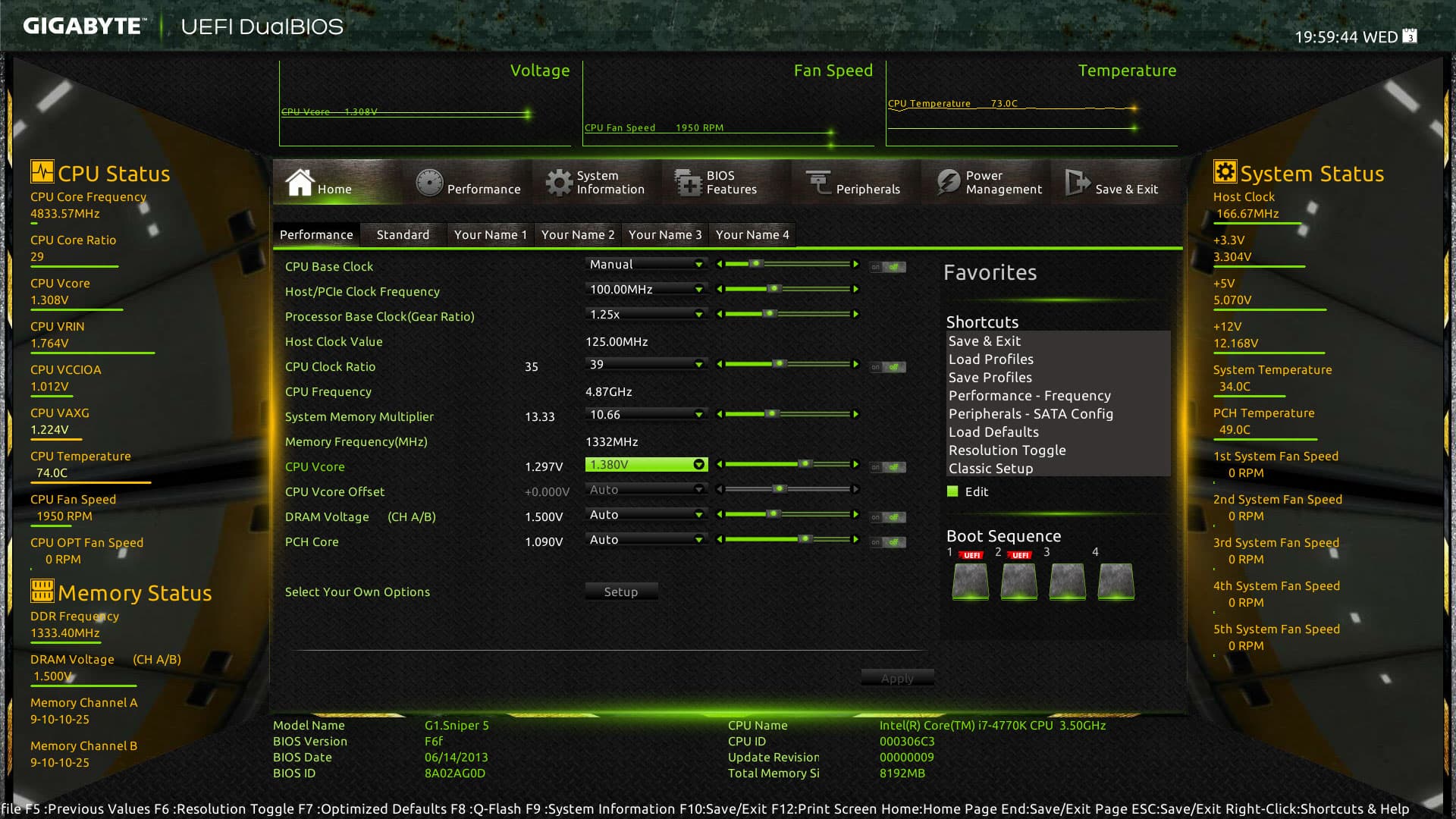Toggle the CPU Clock Ratio on/off switch
1456x819 pixels.
click(887, 367)
